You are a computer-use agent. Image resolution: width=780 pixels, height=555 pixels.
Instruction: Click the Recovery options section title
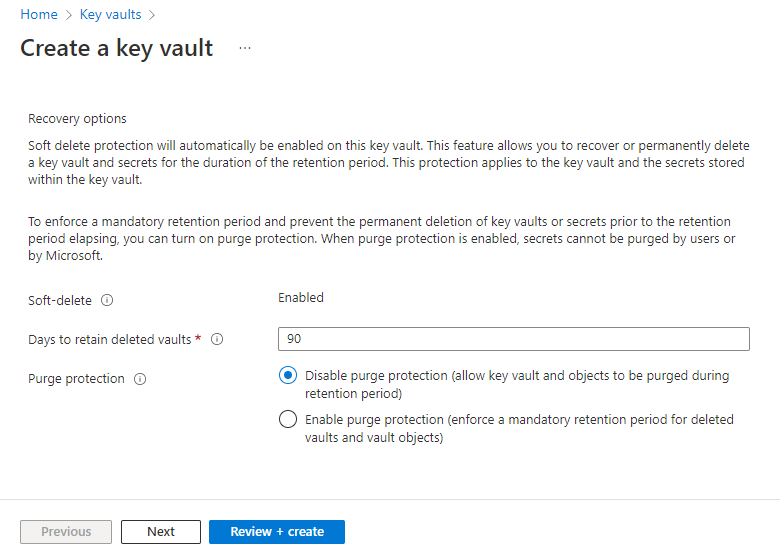coord(77,119)
